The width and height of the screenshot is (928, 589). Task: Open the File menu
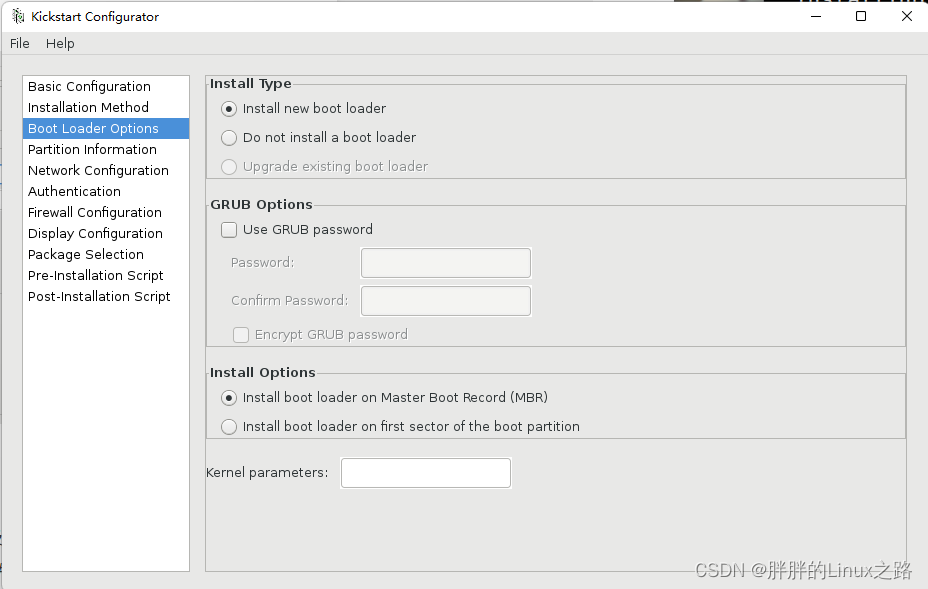pyautogui.click(x=20, y=43)
